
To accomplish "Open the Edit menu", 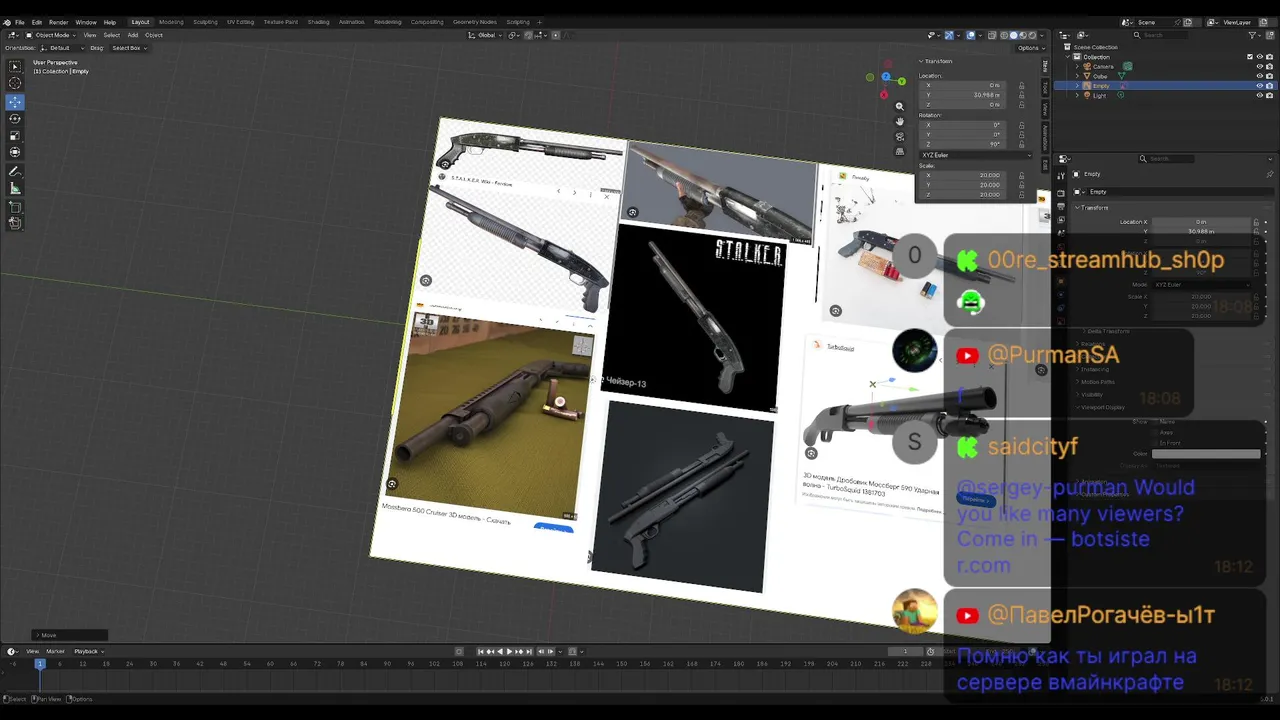I will pyautogui.click(x=37, y=22).
